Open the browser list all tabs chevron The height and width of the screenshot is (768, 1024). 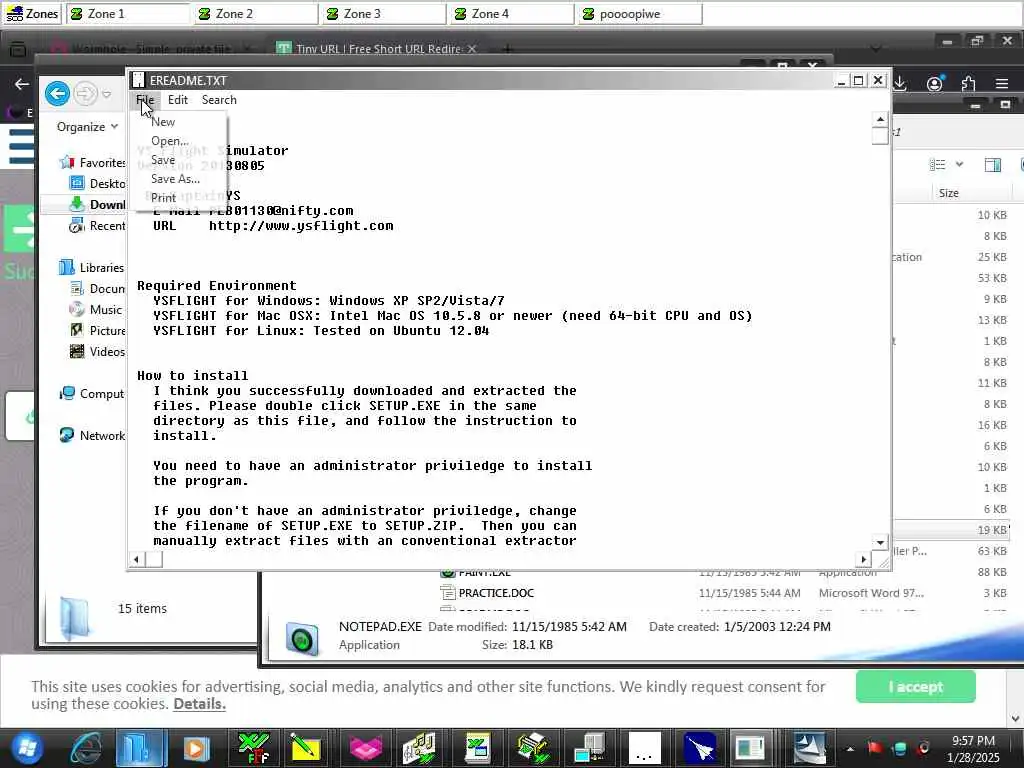click(876, 49)
